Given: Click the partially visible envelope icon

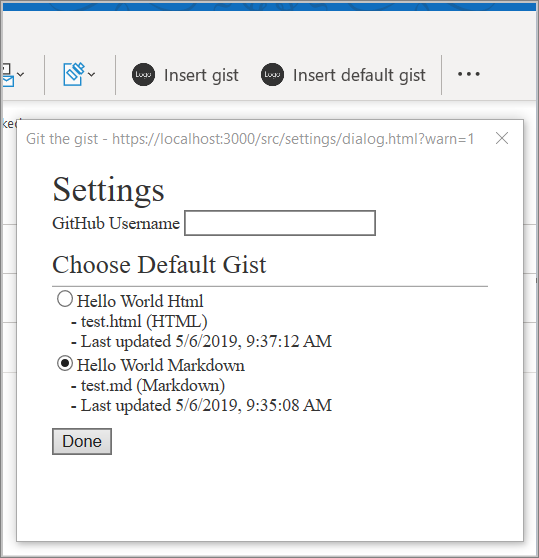Looking at the screenshot, I should pos(7,75).
